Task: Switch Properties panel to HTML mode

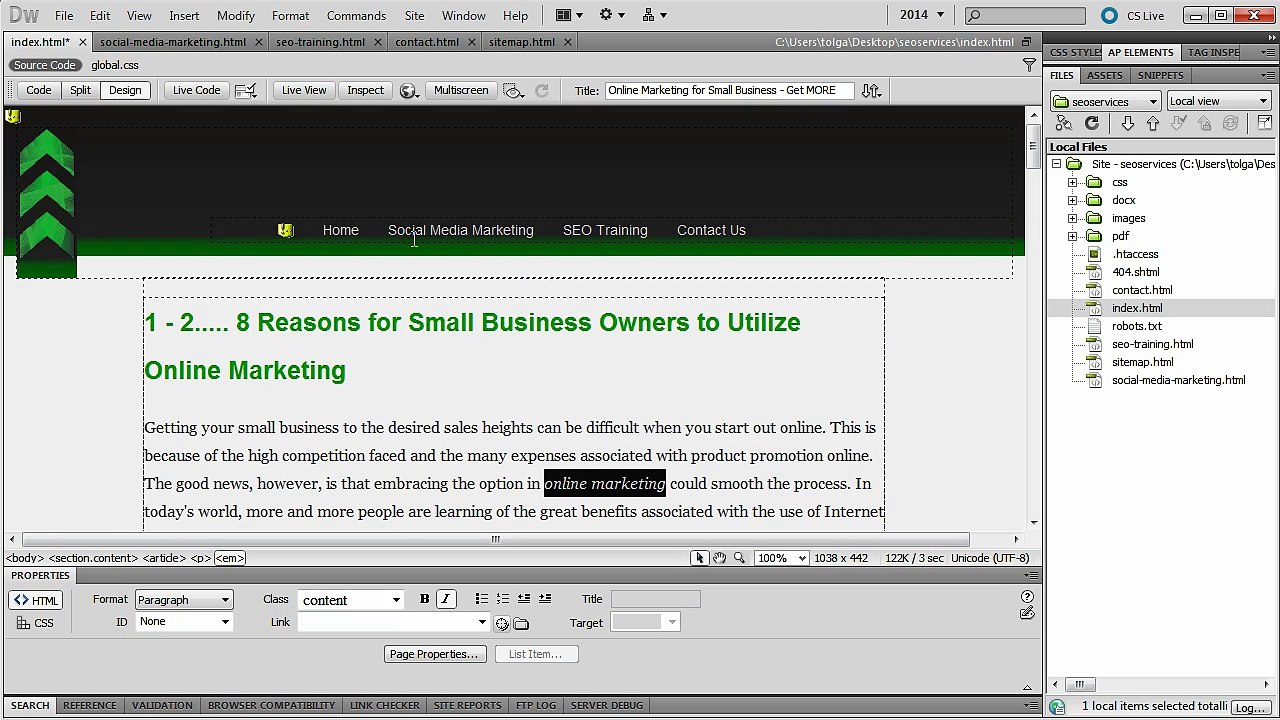Action: pos(36,600)
